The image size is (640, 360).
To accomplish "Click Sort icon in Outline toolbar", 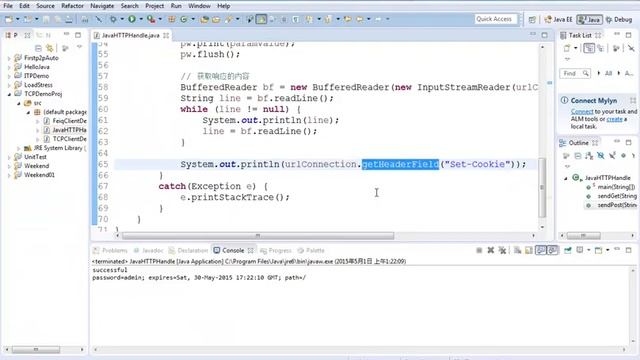I will pos(589,156).
